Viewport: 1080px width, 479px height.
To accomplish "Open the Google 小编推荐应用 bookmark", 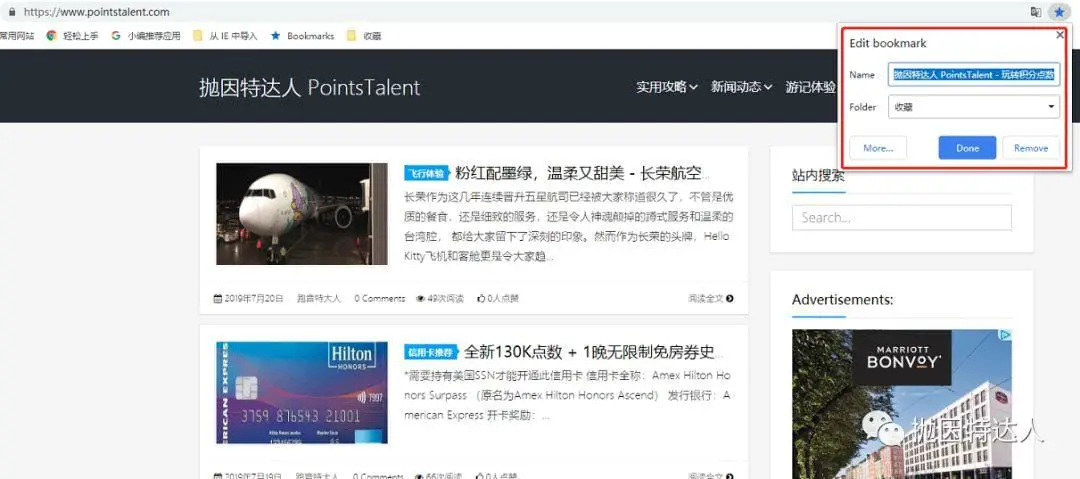I will coord(145,36).
